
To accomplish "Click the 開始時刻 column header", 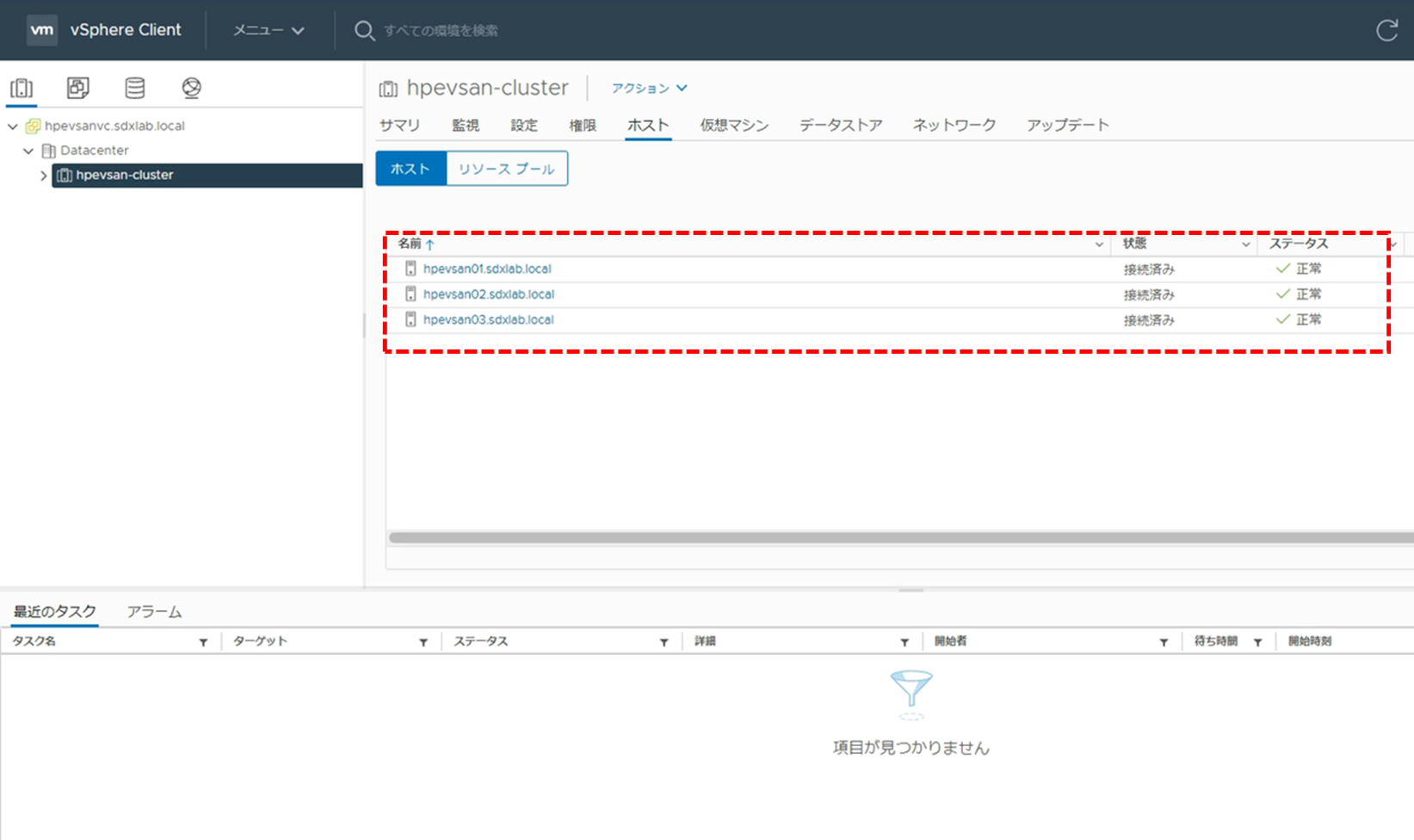I will tap(1310, 642).
